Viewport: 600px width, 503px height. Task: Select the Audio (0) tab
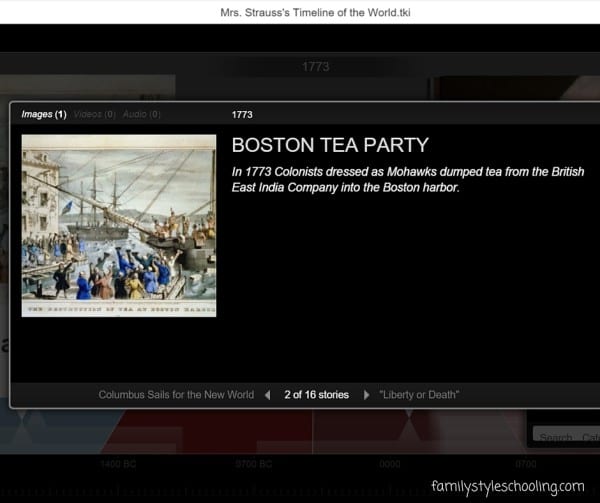tap(141, 115)
